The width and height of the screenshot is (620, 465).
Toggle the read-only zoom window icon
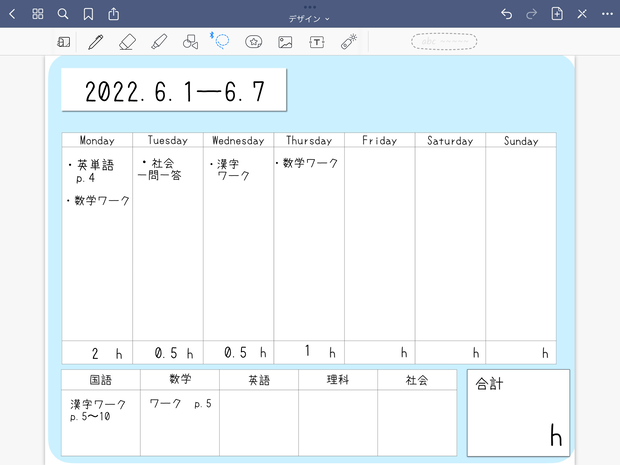click(x=64, y=42)
